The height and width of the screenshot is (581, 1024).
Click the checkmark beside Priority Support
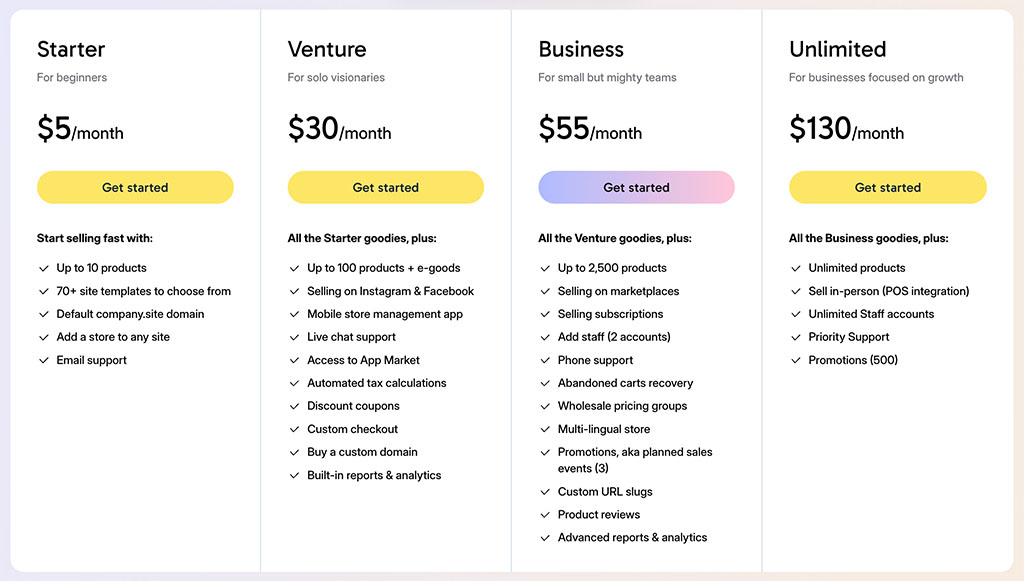point(794,337)
